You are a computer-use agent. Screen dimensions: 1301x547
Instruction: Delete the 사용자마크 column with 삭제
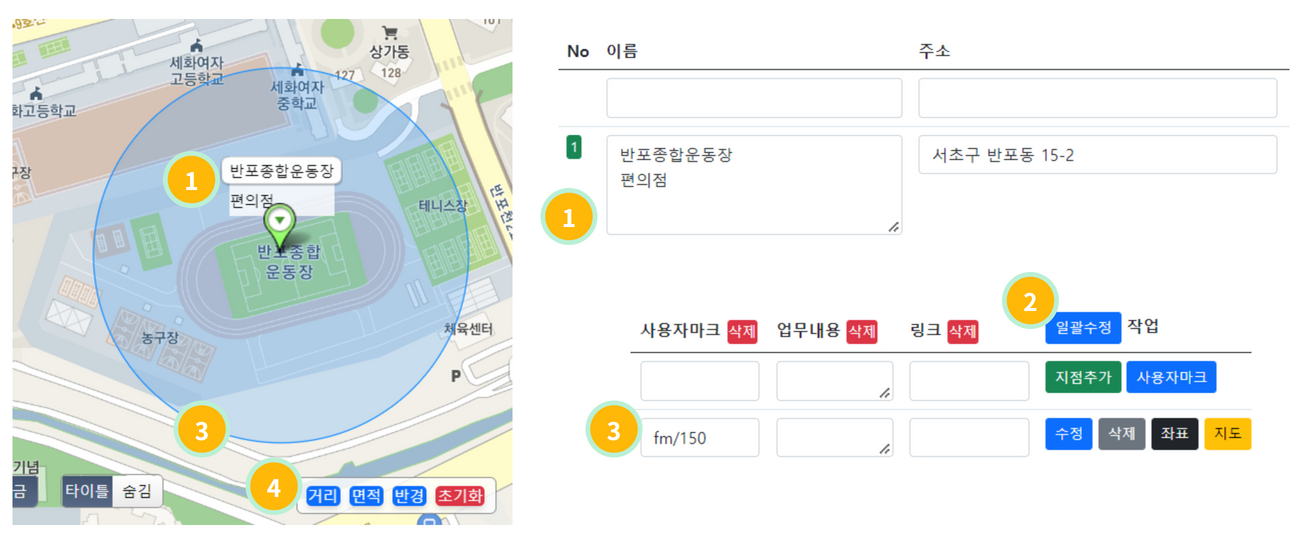(x=742, y=331)
